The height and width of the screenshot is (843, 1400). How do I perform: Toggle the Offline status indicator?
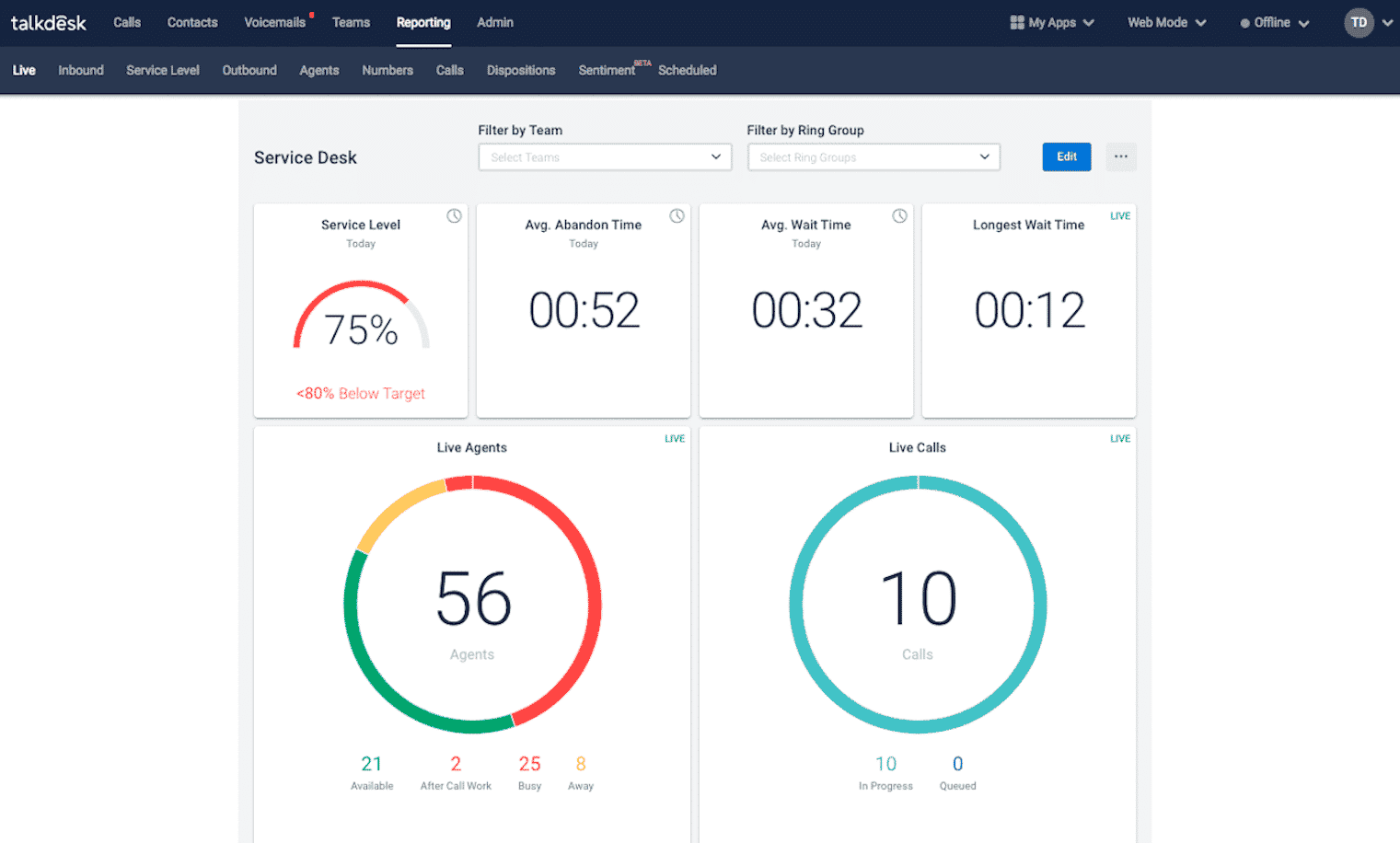1273,23
